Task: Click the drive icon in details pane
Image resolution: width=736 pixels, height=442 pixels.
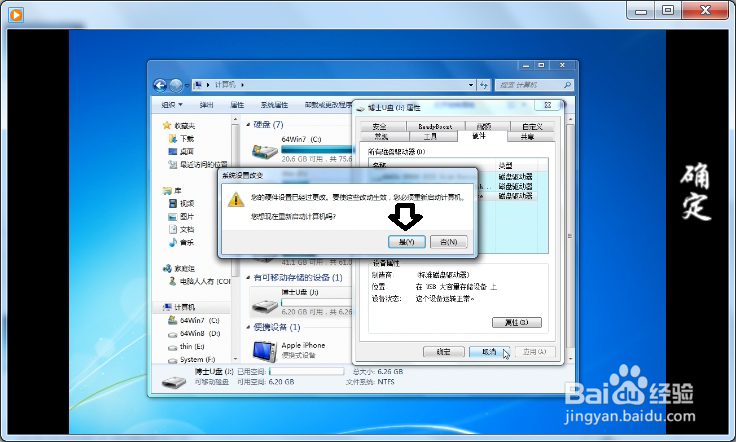Action: pos(174,382)
